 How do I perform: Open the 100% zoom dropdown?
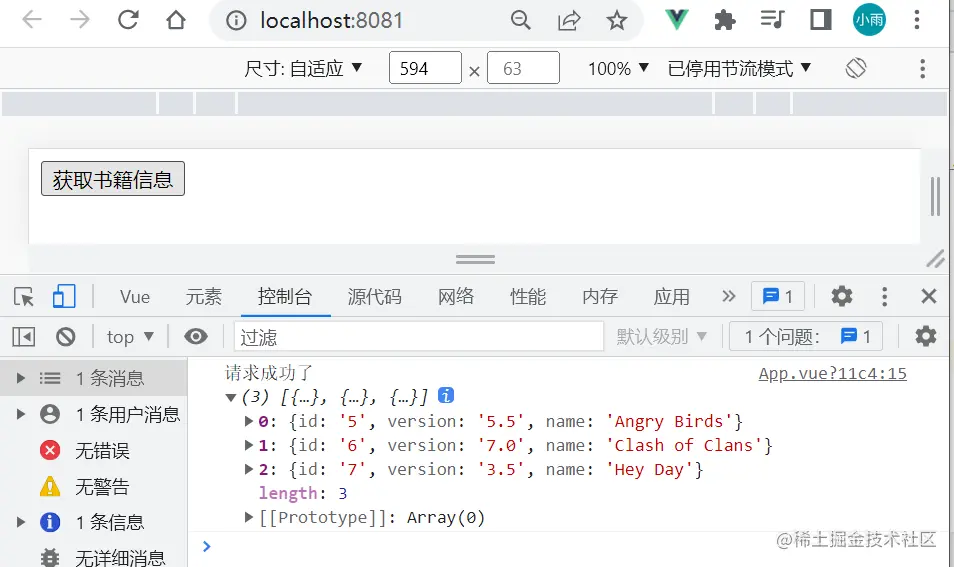pyautogui.click(x=618, y=68)
